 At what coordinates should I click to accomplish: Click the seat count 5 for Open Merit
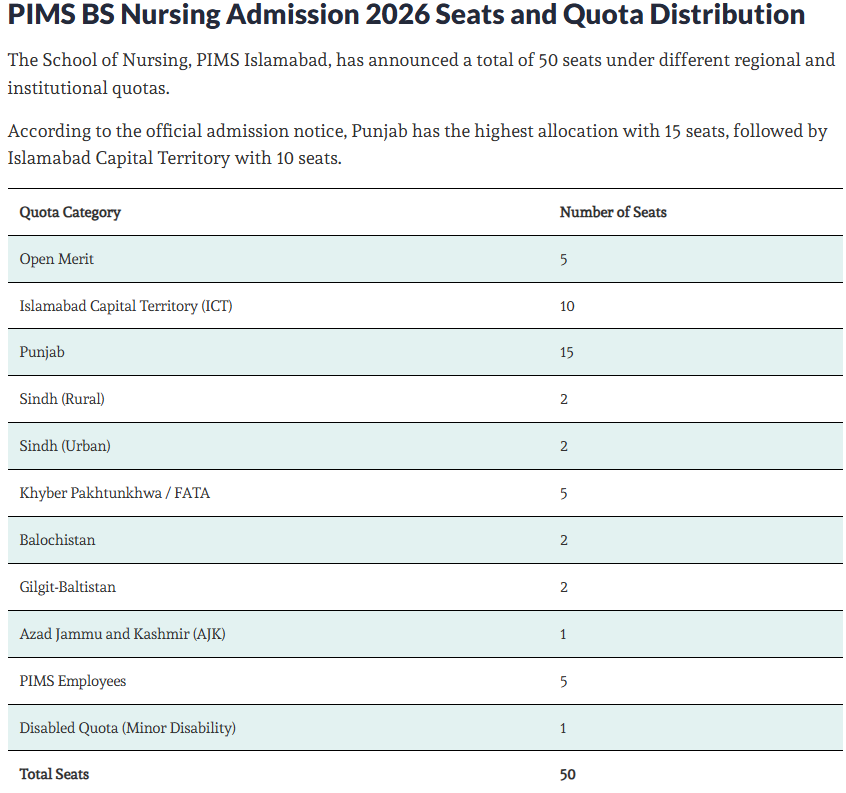563,260
